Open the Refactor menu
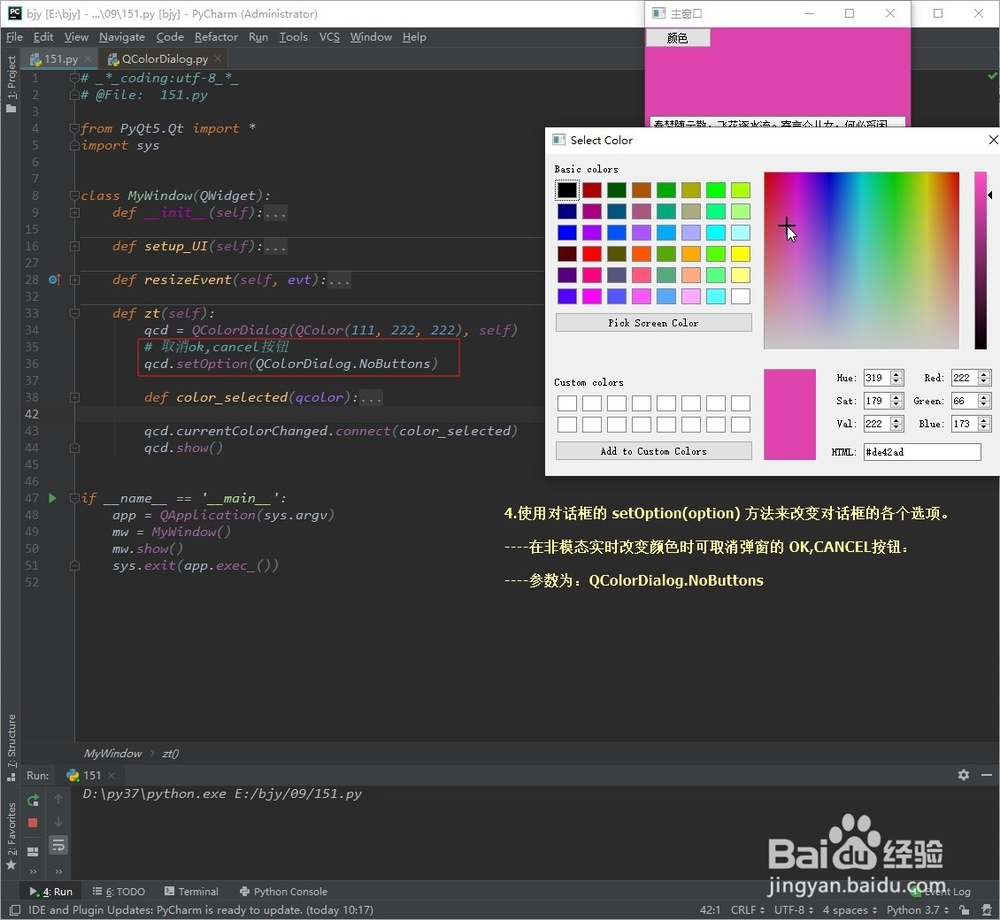The height and width of the screenshot is (920, 1000). (x=216, y=37)
